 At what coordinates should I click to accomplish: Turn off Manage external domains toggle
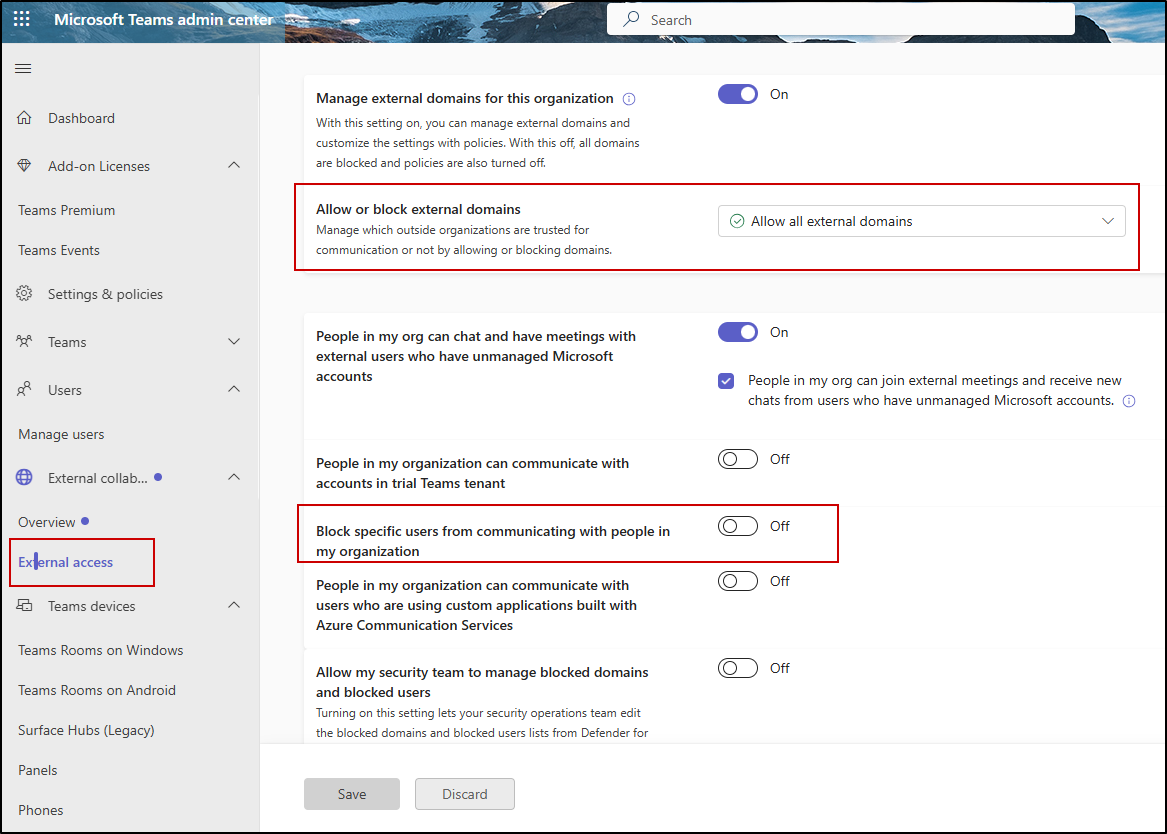point(738,94)
